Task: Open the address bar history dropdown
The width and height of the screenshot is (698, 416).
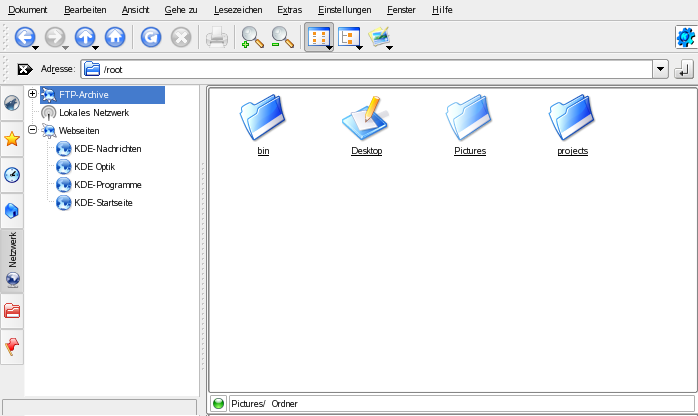Action: point(660,69)
